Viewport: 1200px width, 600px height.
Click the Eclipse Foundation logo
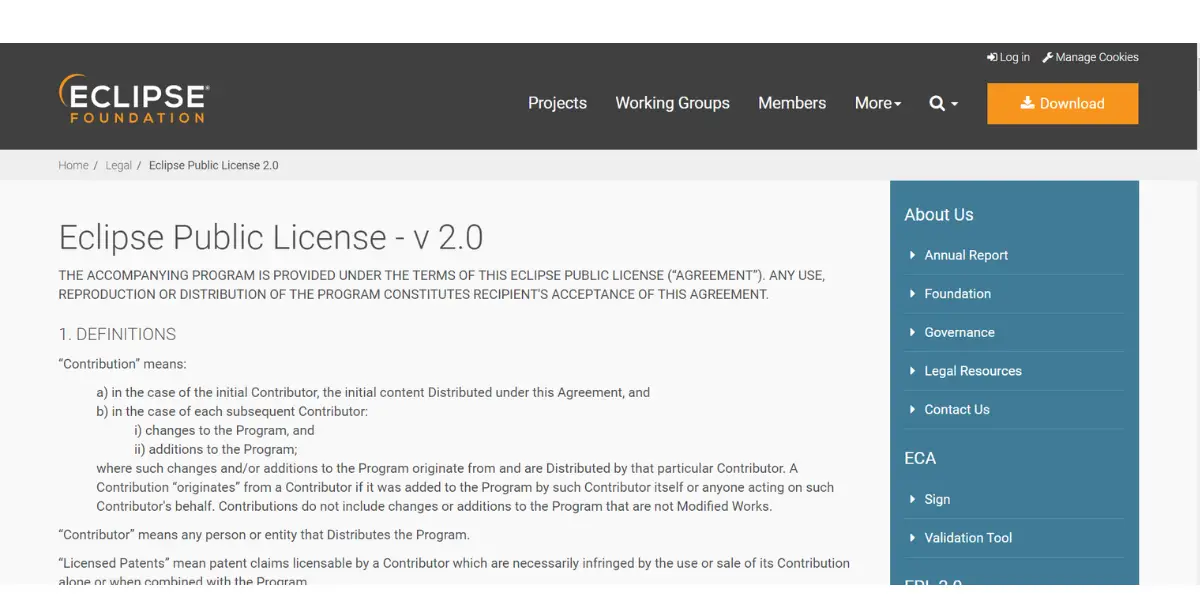[134, 99]
